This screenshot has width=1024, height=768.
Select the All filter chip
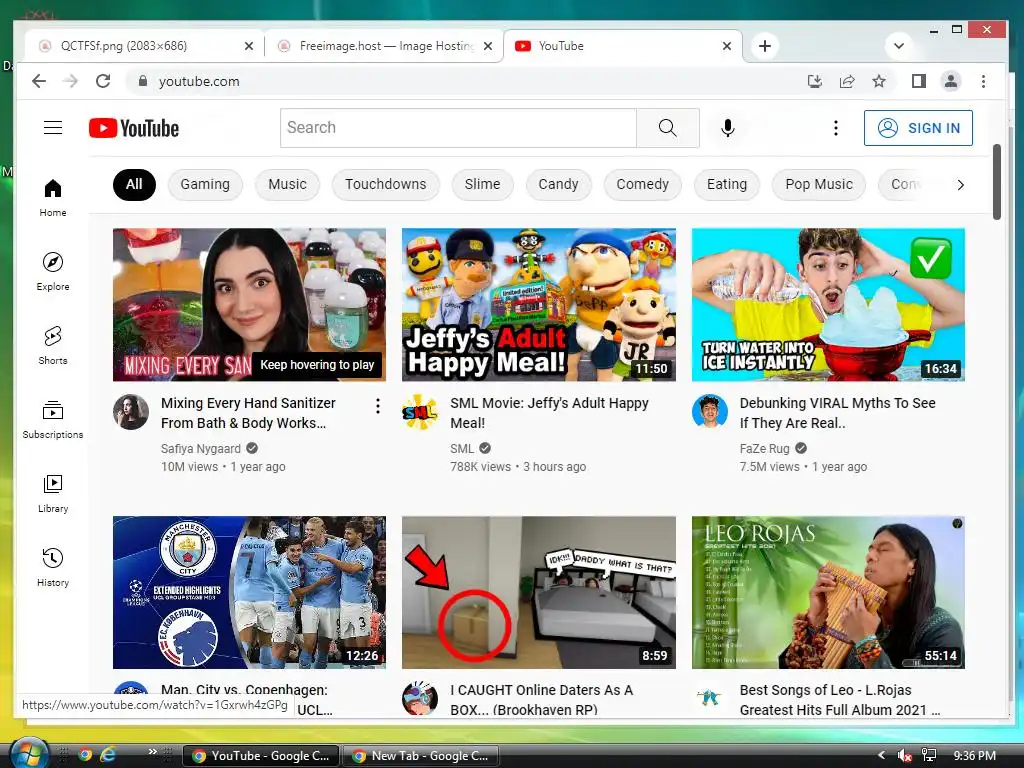[x=135, y=184]
